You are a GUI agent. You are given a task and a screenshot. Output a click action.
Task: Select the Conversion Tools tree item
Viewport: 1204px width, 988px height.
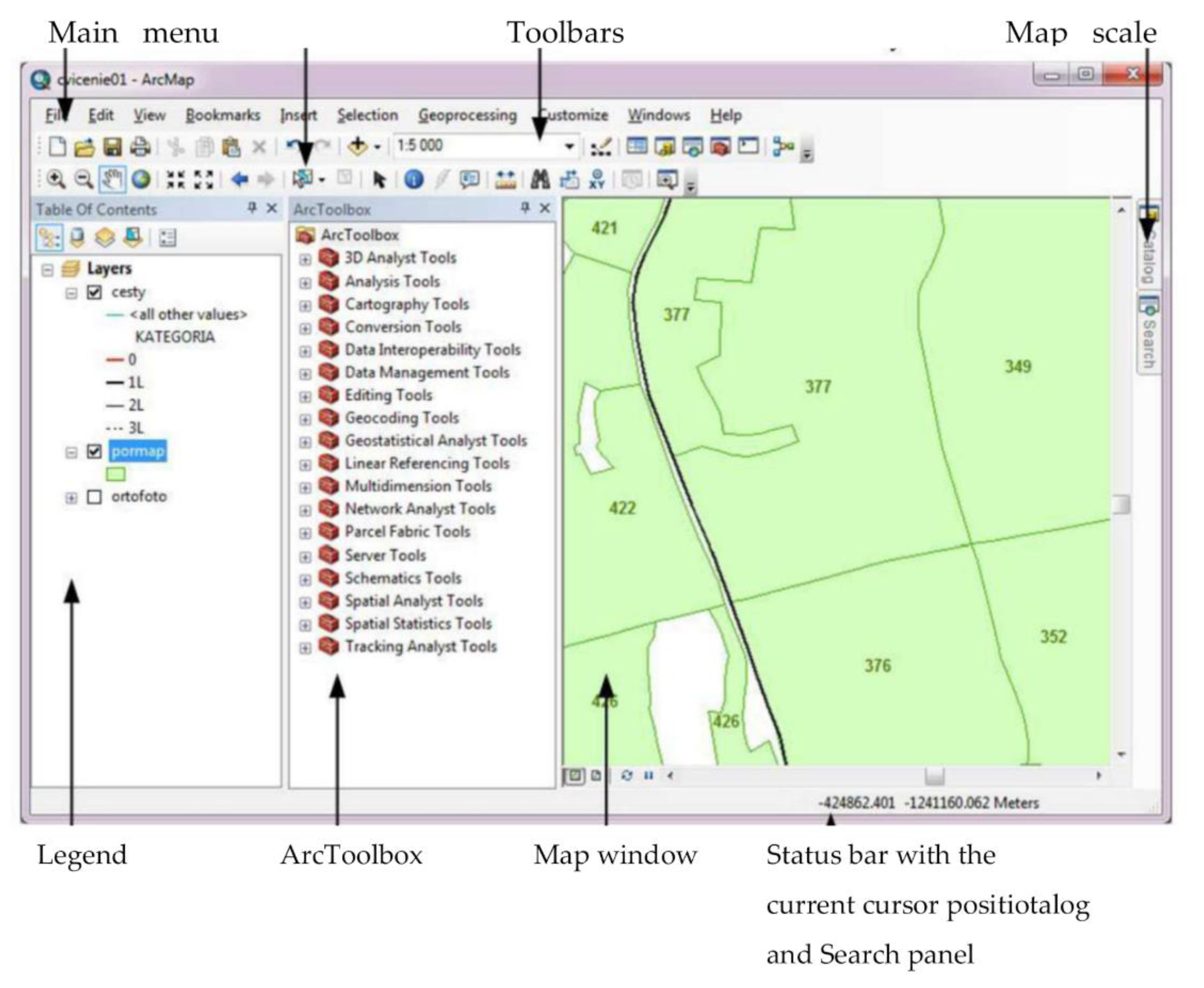pos(403,327)
